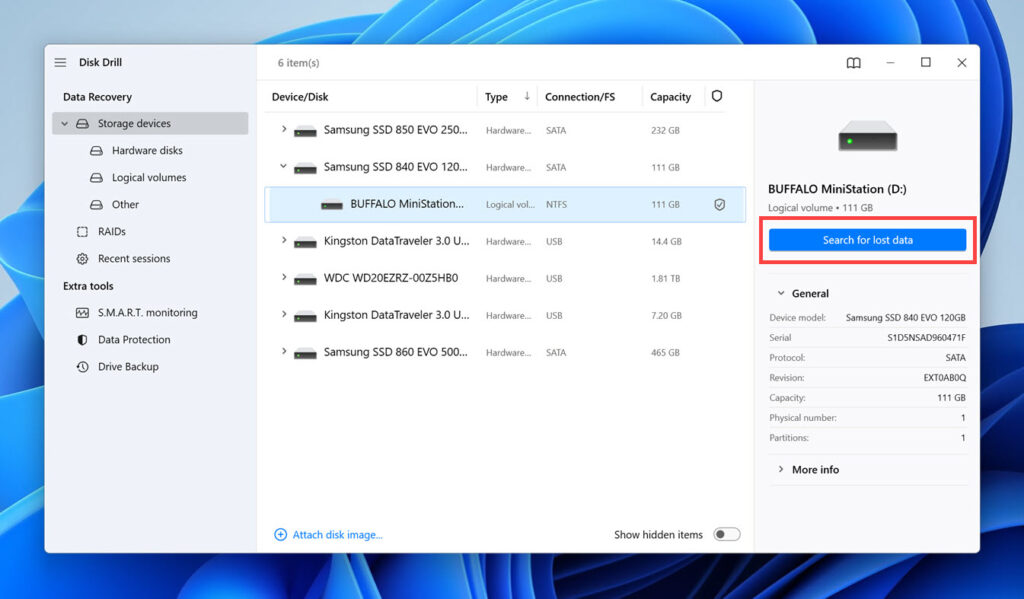
Task: Expand the Samsung SSD 850 EVO entry
Action: [283, 130]
